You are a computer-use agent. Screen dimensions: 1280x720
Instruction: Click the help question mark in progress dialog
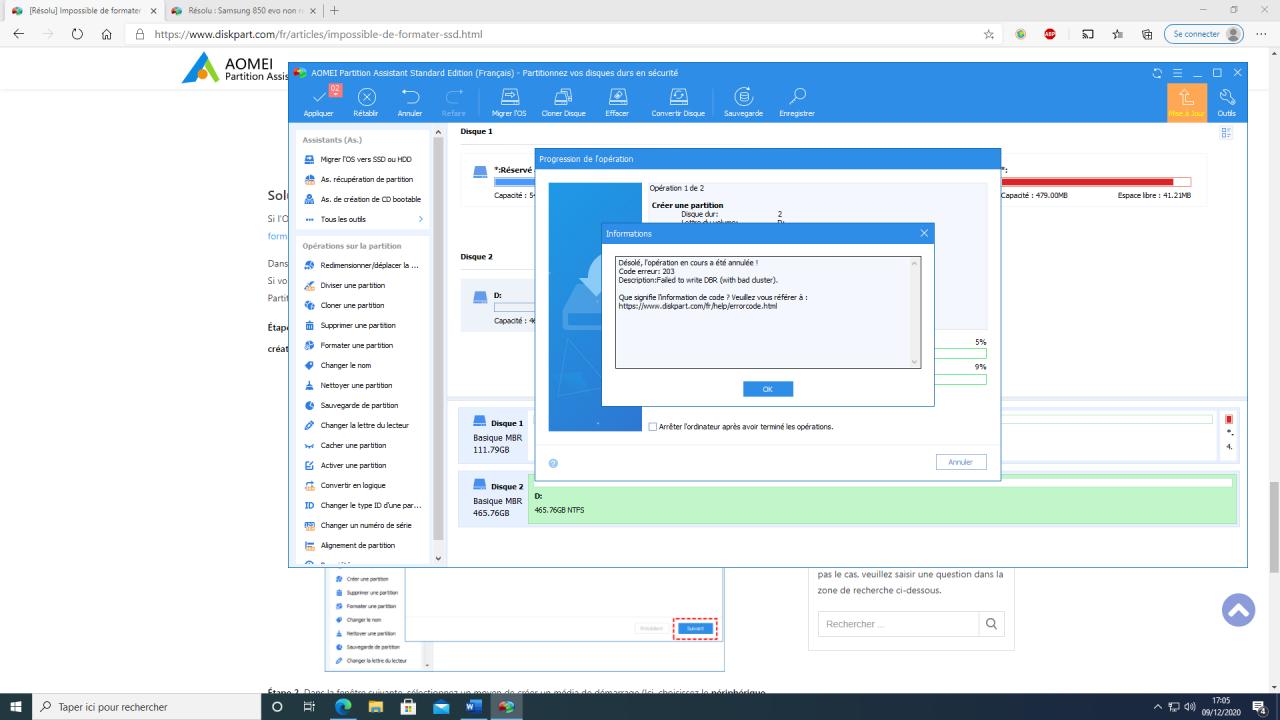click(553, 463)
